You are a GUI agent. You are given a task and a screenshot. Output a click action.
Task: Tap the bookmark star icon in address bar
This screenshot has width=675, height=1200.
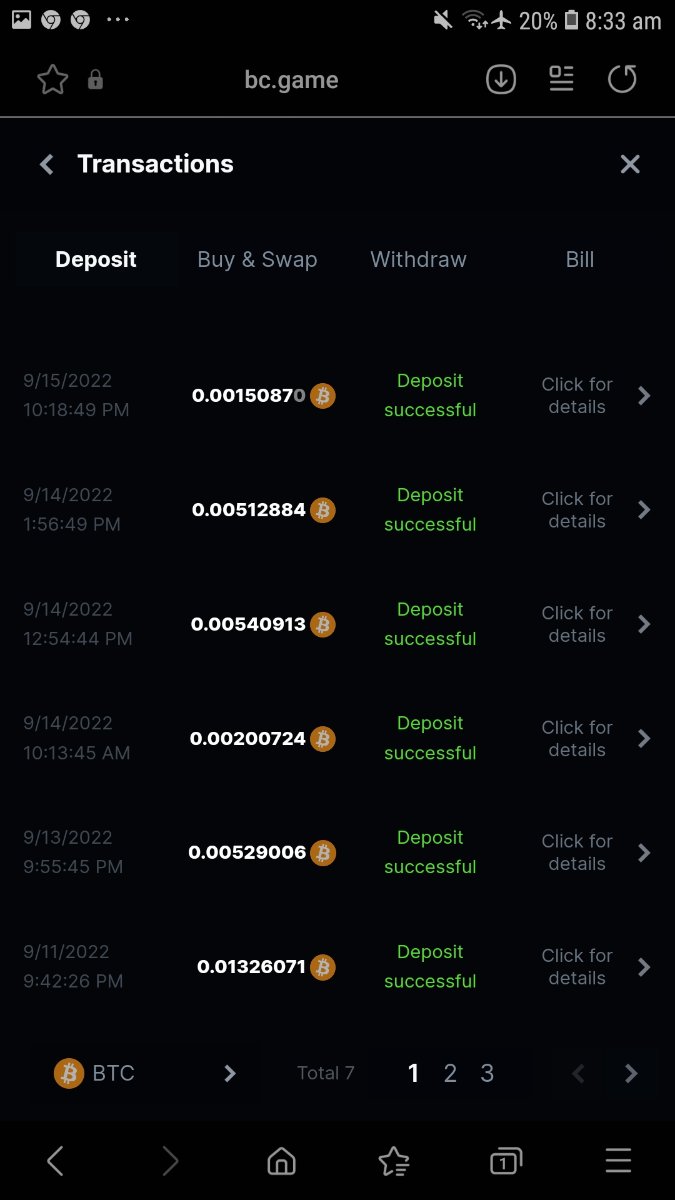52,80
